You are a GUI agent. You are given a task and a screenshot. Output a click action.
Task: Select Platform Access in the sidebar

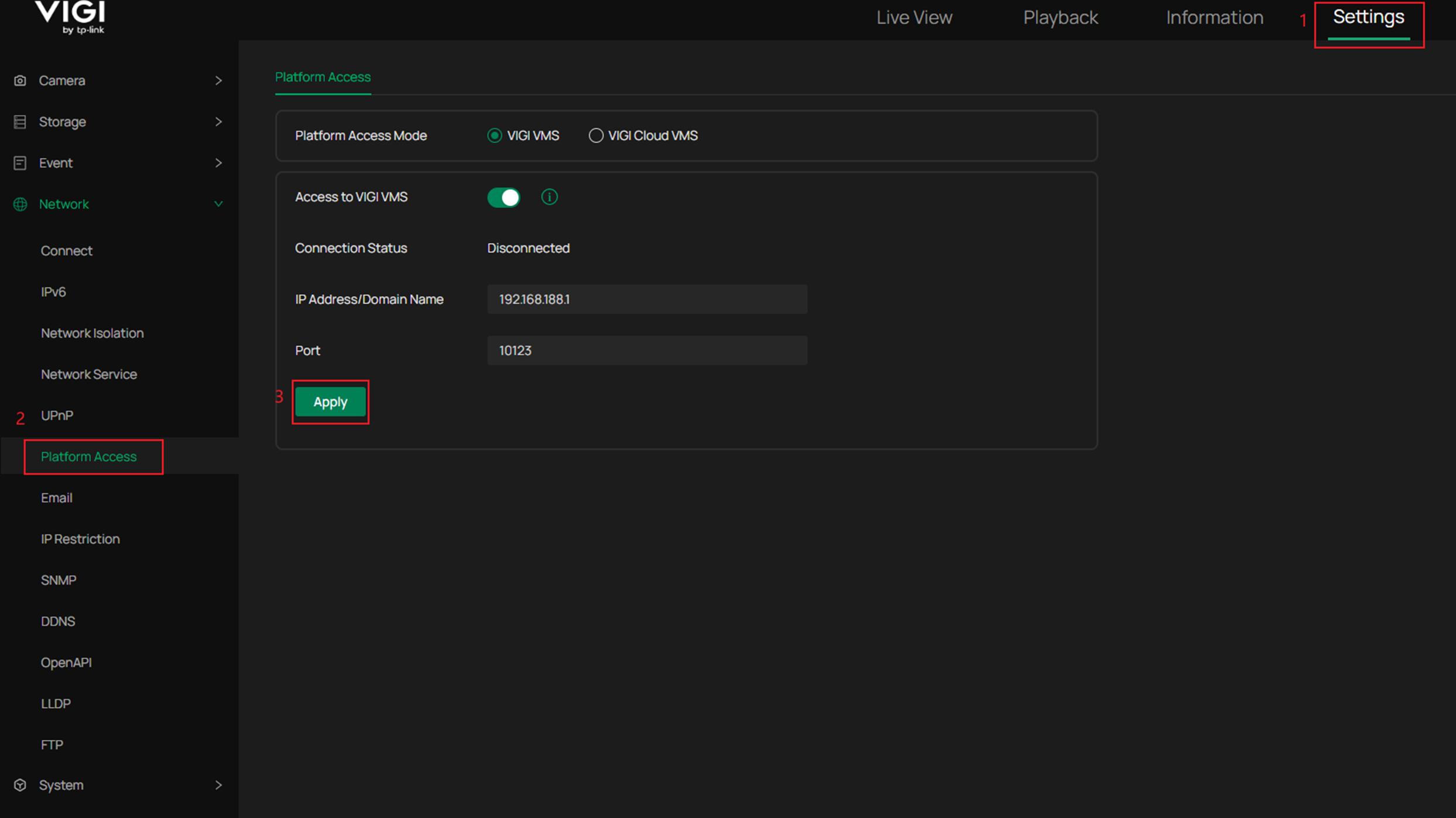pyautogui.click(x=89, y=457)
